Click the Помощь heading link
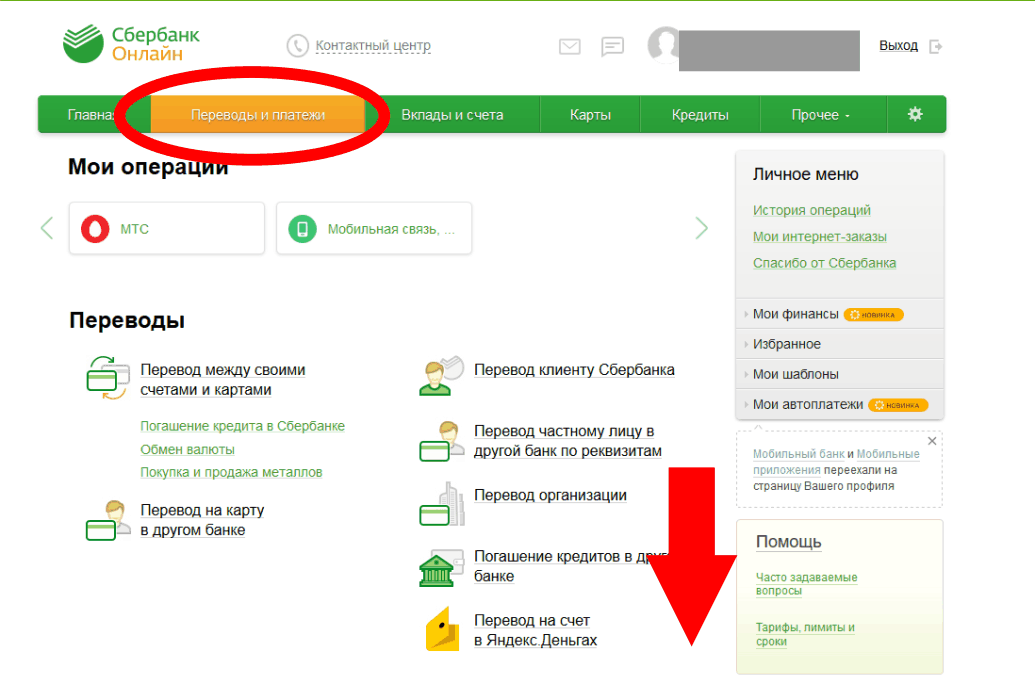 pyautogui.click(x=789, y=542)
